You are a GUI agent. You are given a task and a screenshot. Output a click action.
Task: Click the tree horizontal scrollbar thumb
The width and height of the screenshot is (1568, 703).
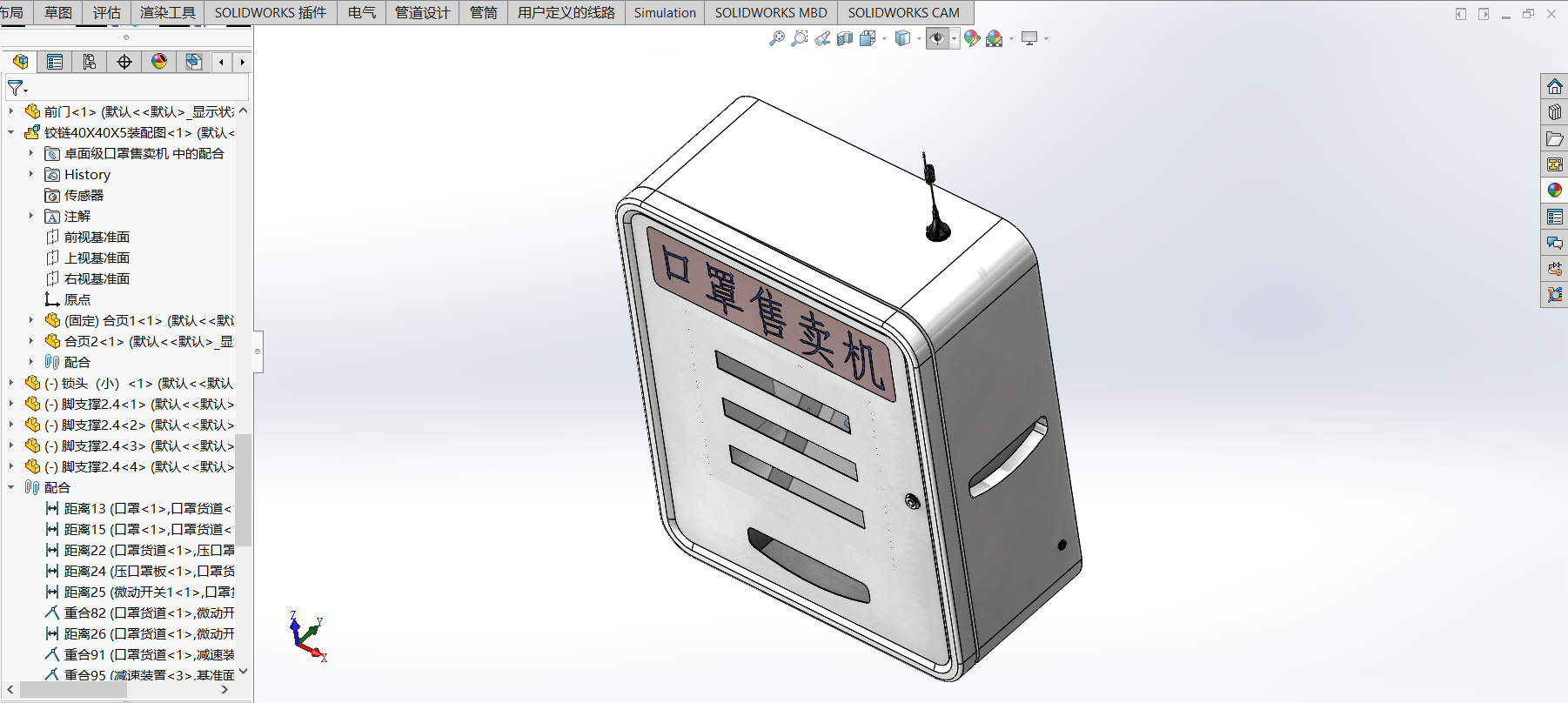pyautogui.click(x=74, y=689)
